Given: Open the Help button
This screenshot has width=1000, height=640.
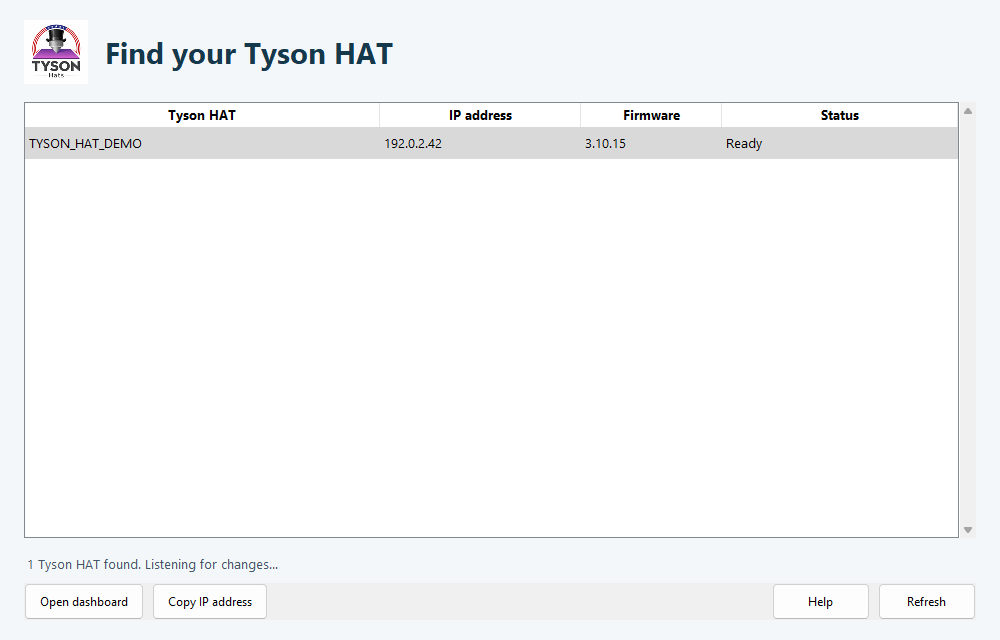Looking at the screenshot, I should tap(821, 602).
